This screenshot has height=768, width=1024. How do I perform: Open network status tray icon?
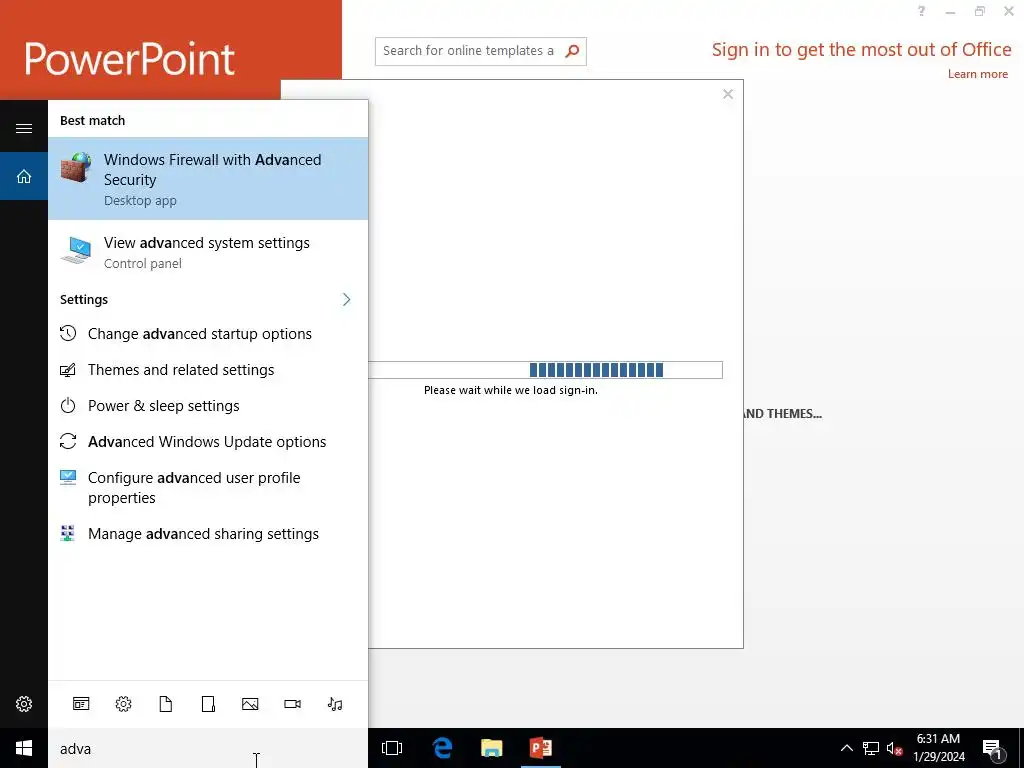[871, 748]
